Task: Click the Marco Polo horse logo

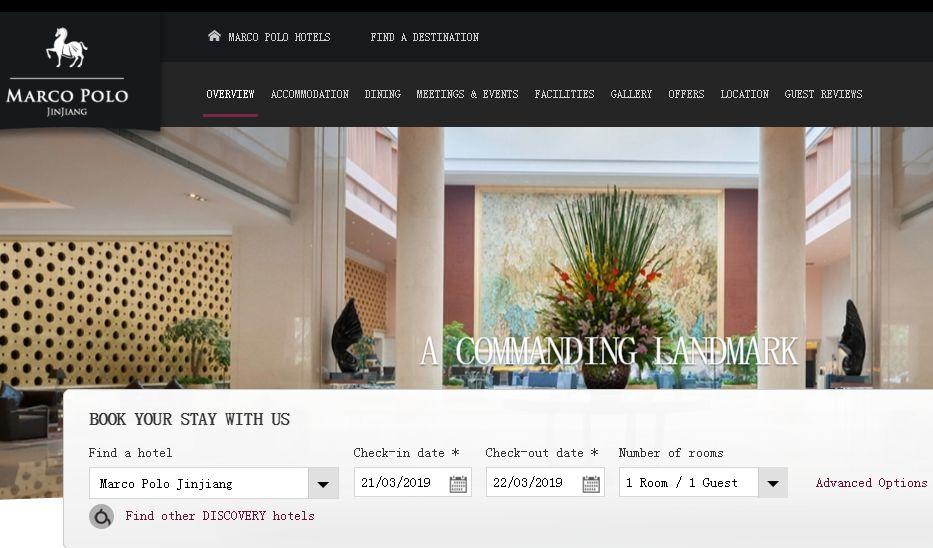Action: [67, 48]
